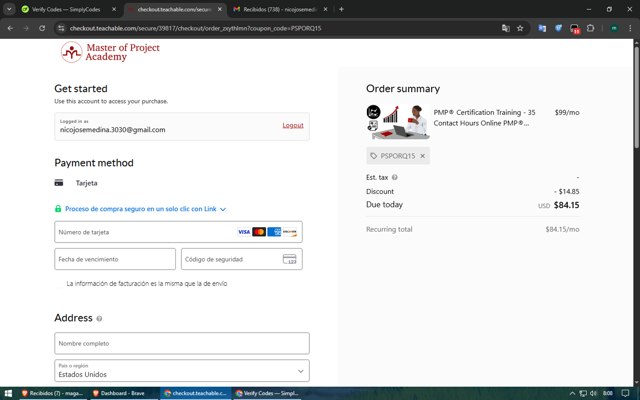Expand the secure checkout with Link chevron

pos(223,209)
